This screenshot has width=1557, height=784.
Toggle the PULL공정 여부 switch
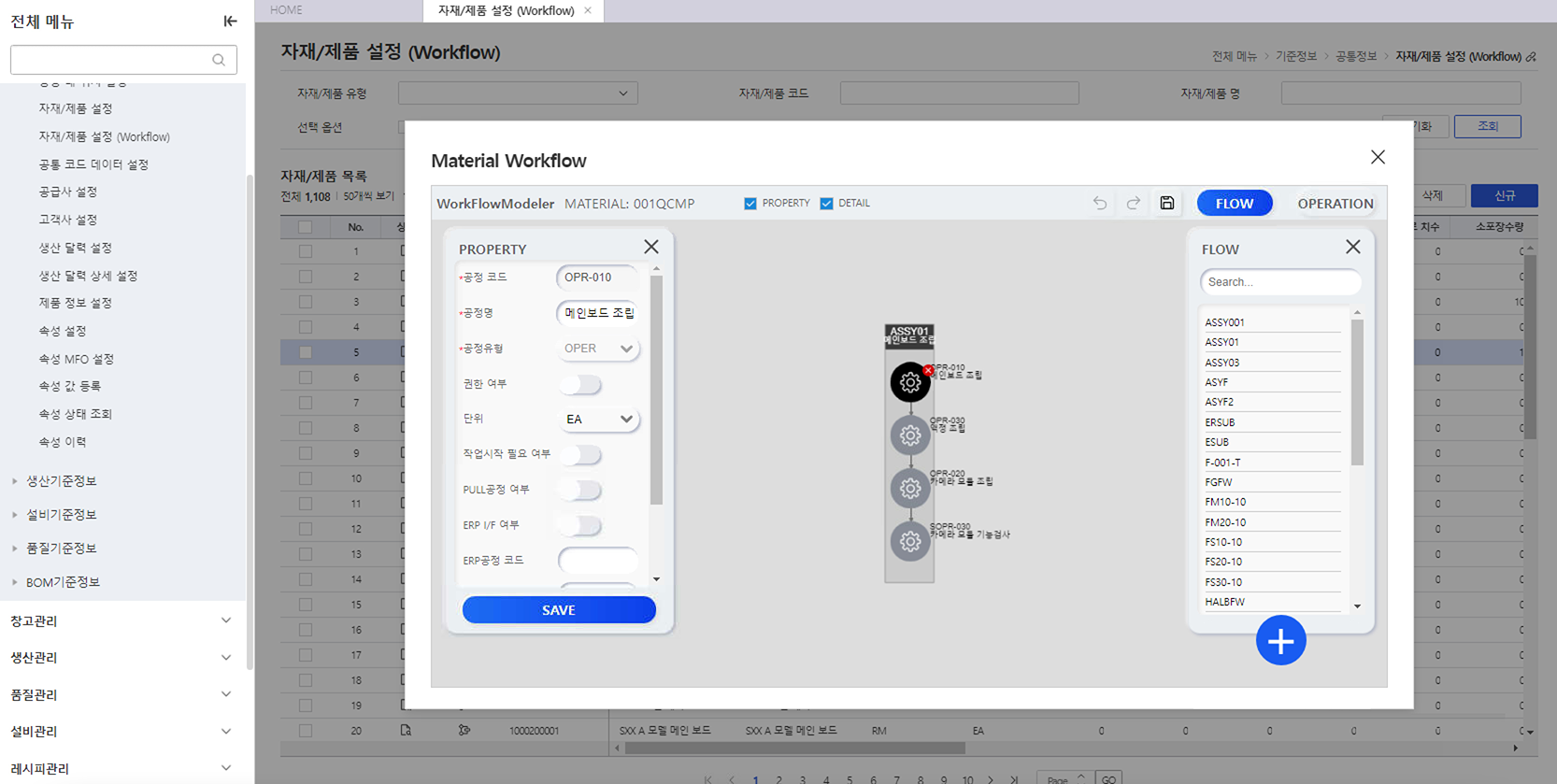(580, 490)
